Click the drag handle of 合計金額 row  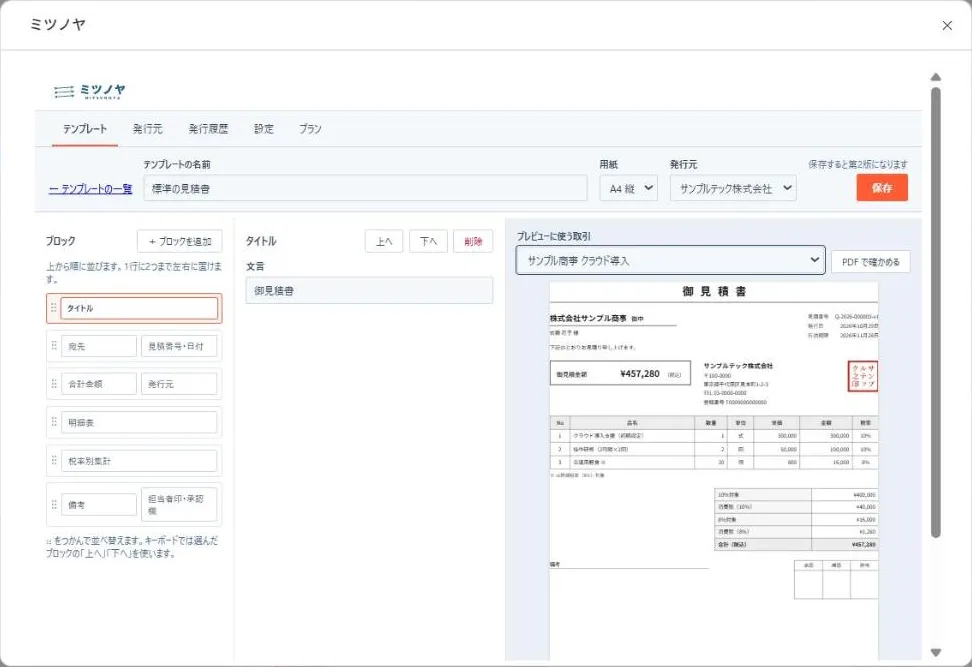(x=54, y=384)
